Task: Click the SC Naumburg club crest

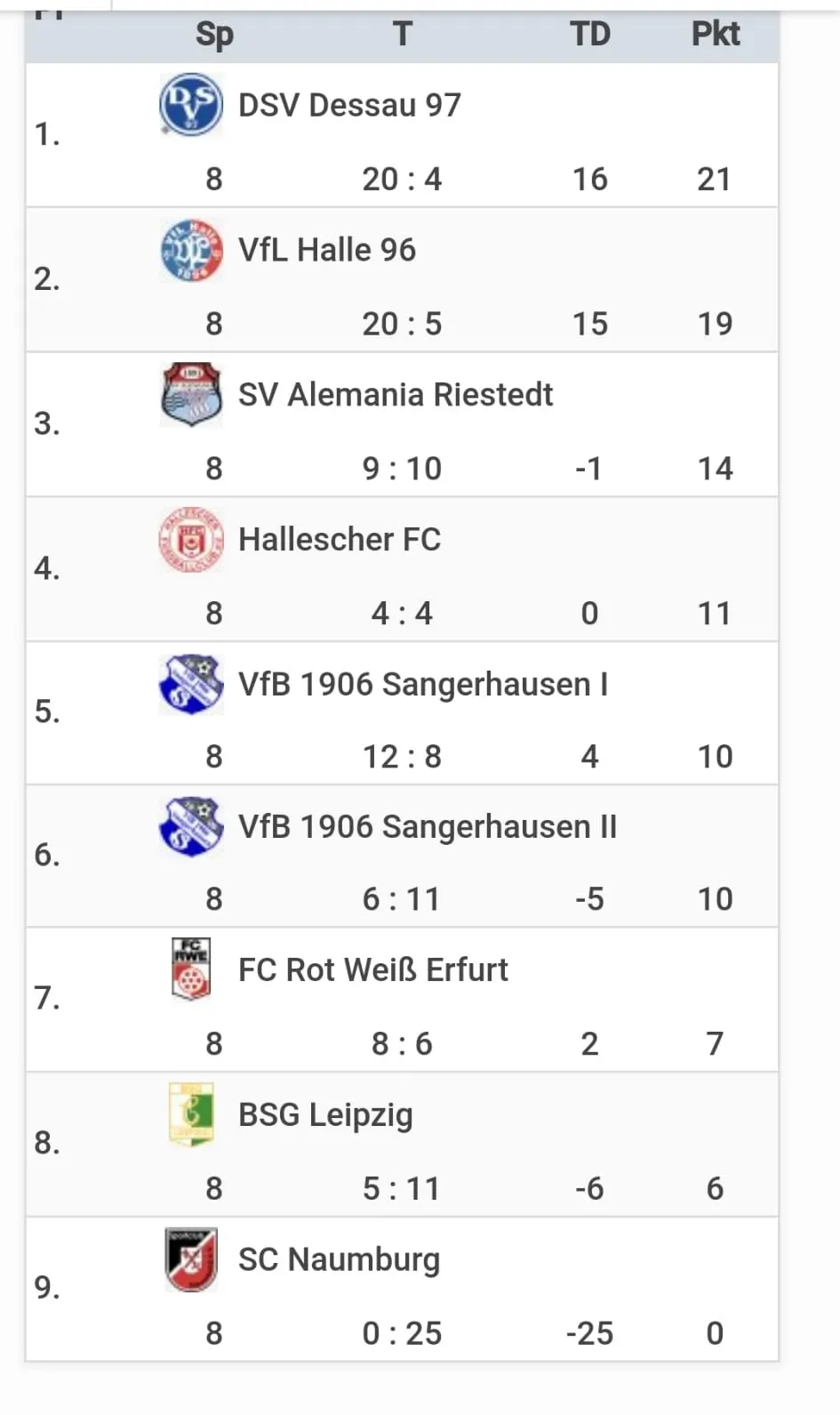Action: [190, 1258]
